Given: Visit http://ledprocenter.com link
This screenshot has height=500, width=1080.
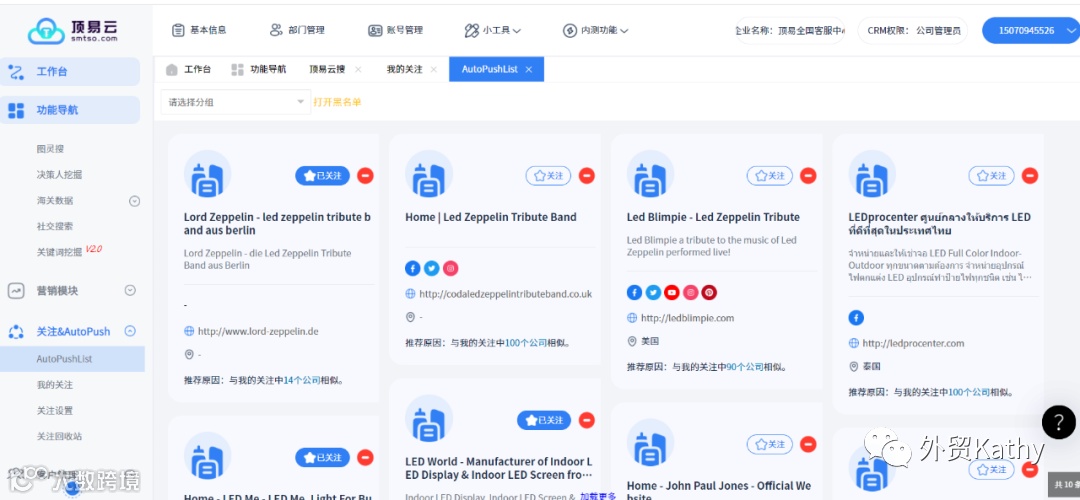Looking at the screenshot, I should pos(913,343).
